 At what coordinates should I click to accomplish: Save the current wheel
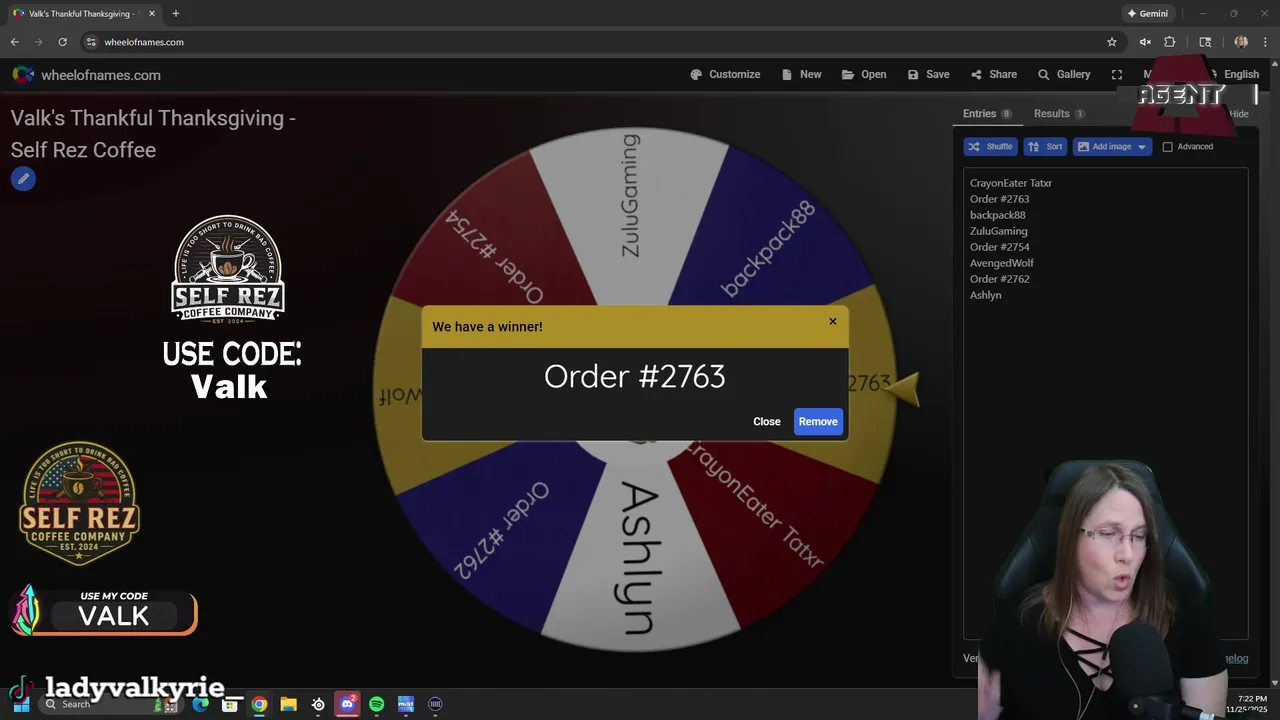(x=928, y=74)
